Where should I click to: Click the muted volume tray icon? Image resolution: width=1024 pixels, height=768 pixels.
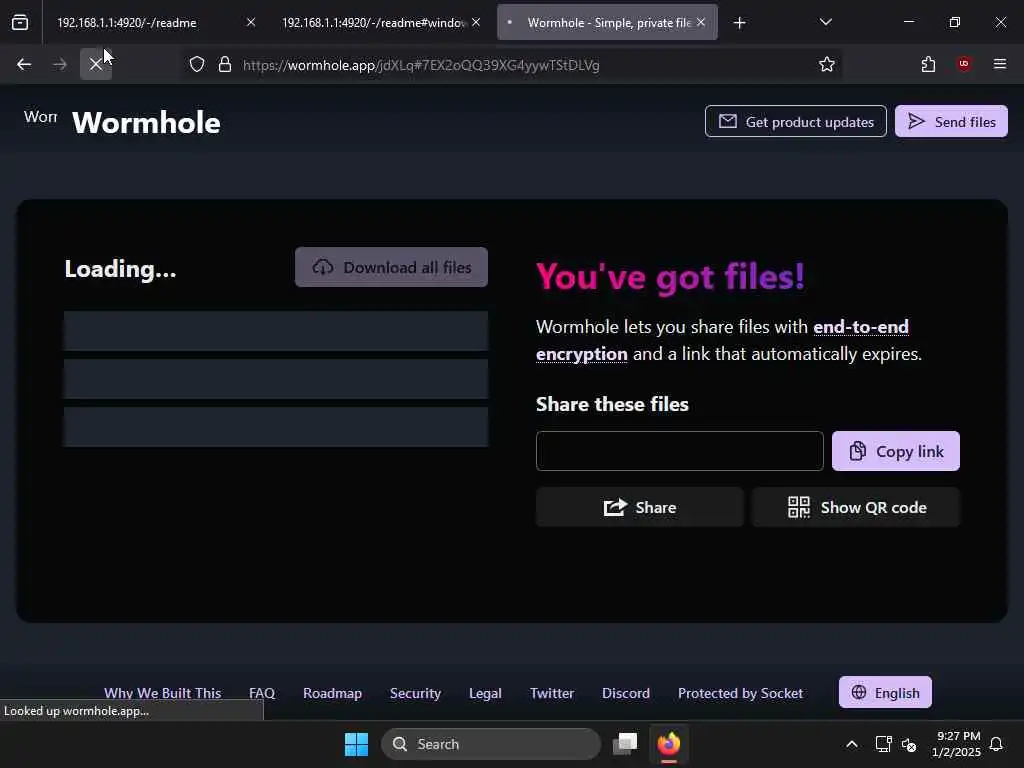(908, 744)
